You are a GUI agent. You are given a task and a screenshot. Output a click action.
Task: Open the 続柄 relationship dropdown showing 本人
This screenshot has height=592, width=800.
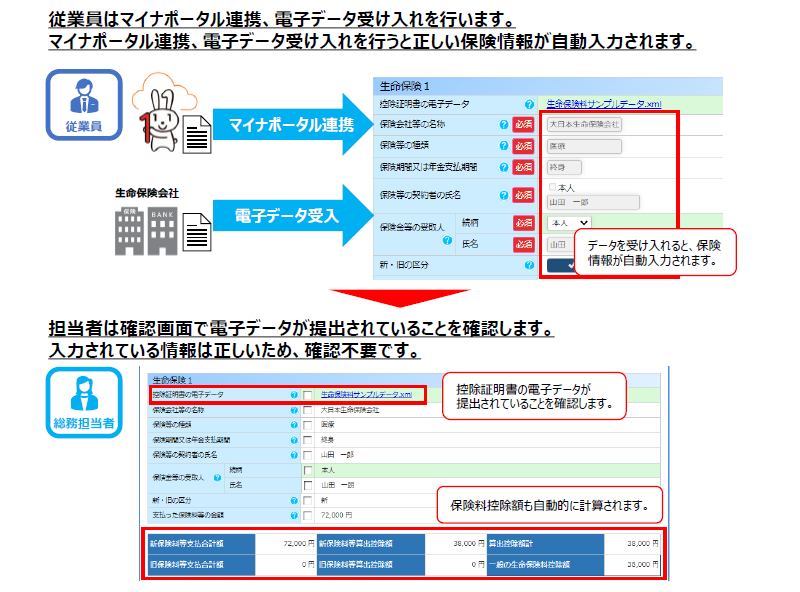click(569, 223)
